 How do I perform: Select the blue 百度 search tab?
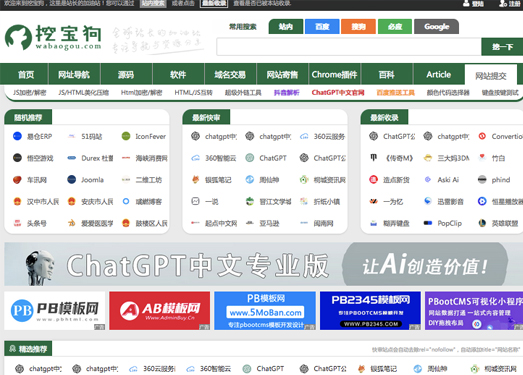point(322,27)
